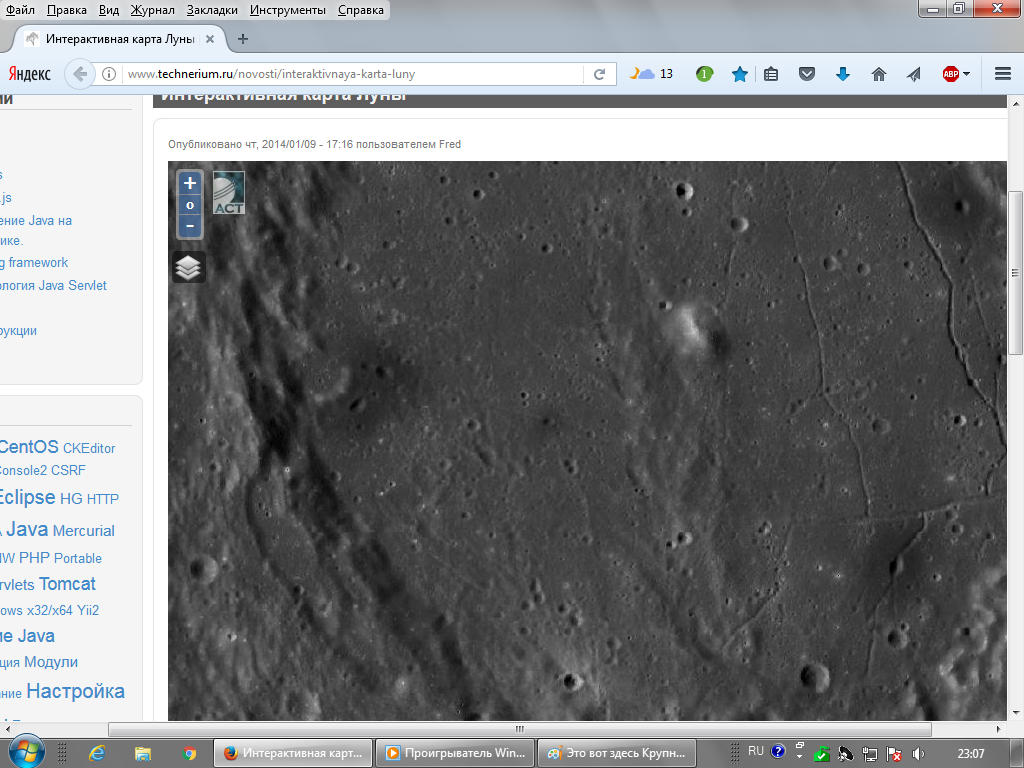Reload the page with refresh button
The image size is (1024, 768).
tap(599, 74)
